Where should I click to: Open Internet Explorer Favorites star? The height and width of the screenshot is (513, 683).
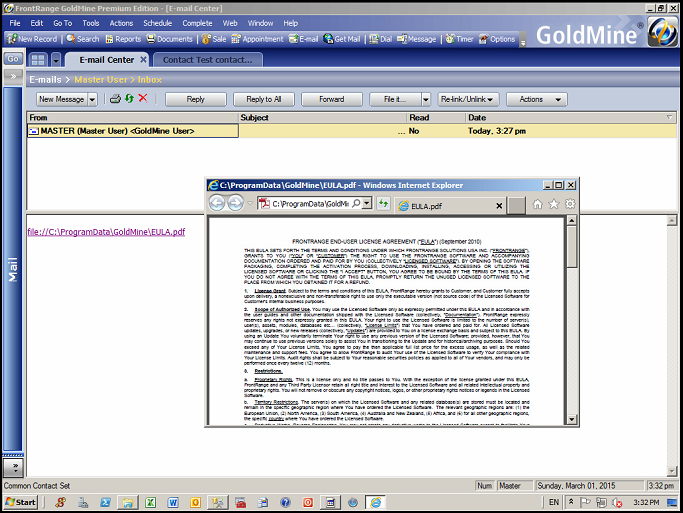pyautogui.click(x=554, y=204)
